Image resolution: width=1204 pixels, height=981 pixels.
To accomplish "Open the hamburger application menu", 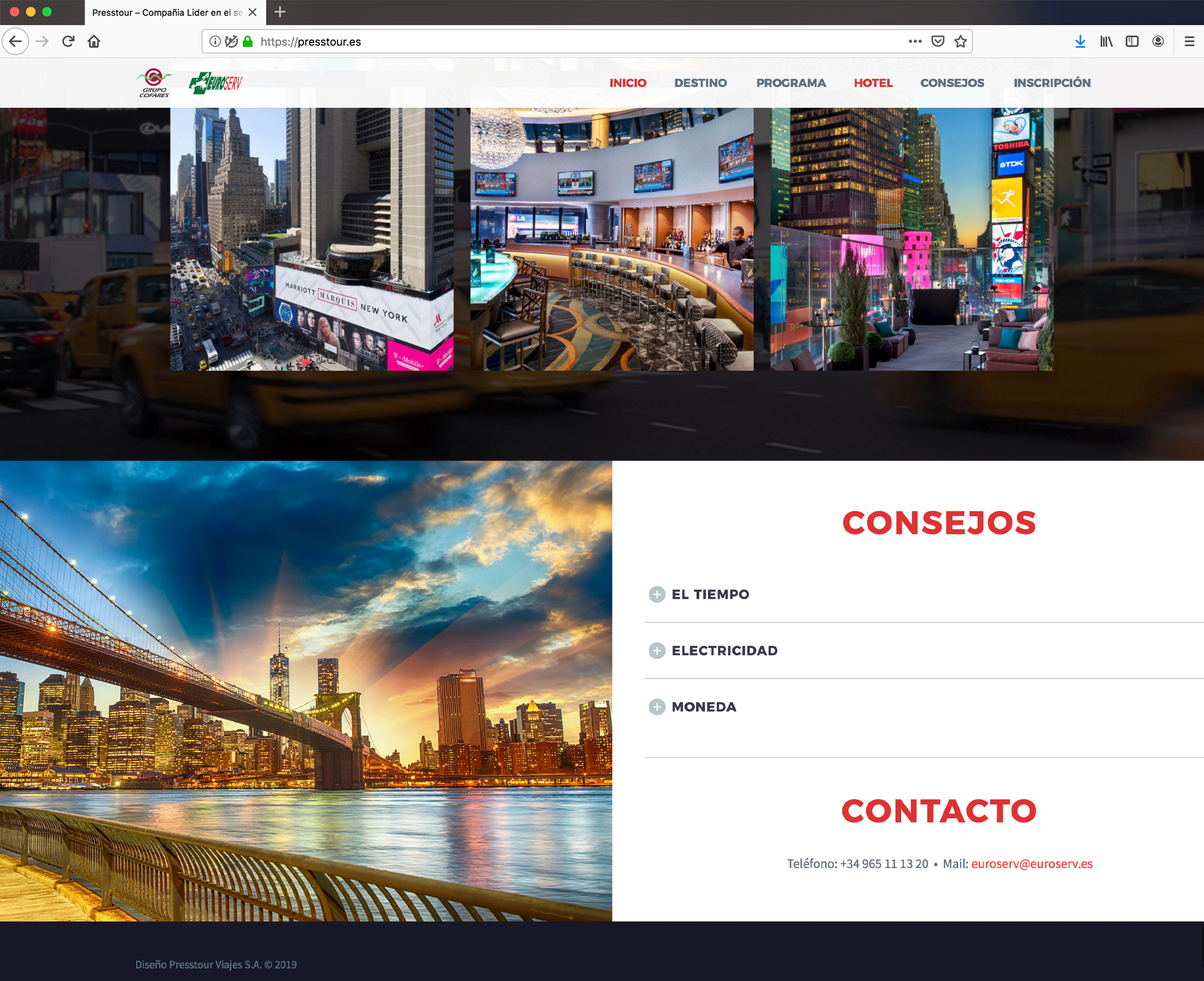I will [x=1189, y=41].
